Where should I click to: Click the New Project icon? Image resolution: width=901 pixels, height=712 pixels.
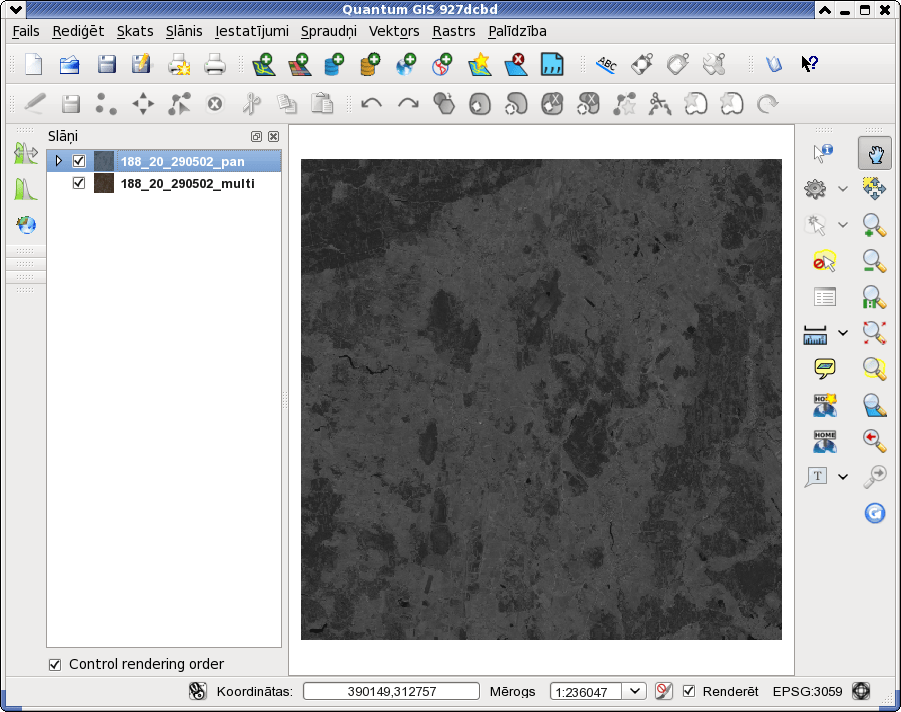coord(34,64)
